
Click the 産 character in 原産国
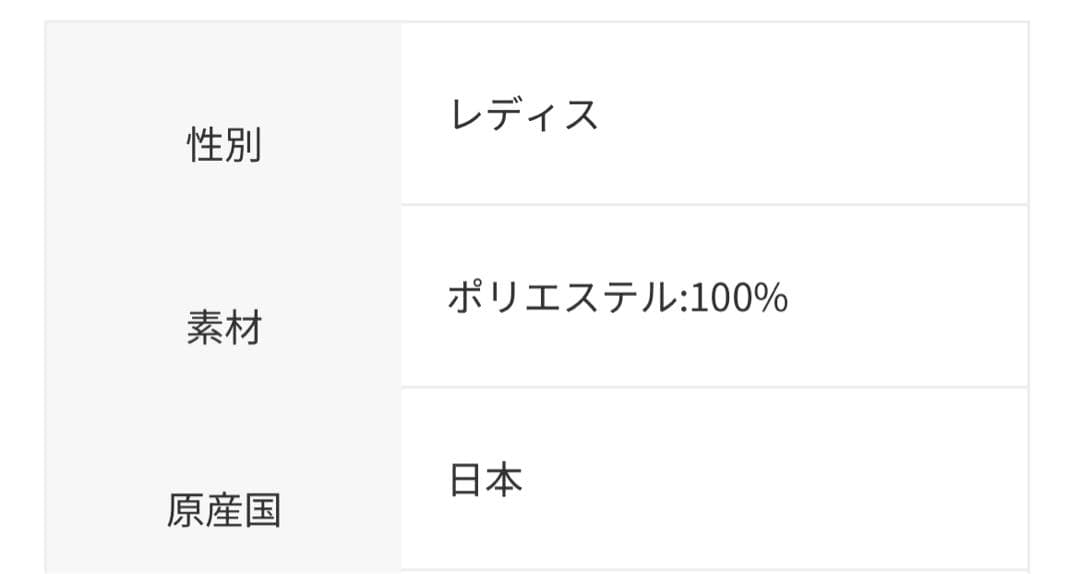(x=224, y=511)
